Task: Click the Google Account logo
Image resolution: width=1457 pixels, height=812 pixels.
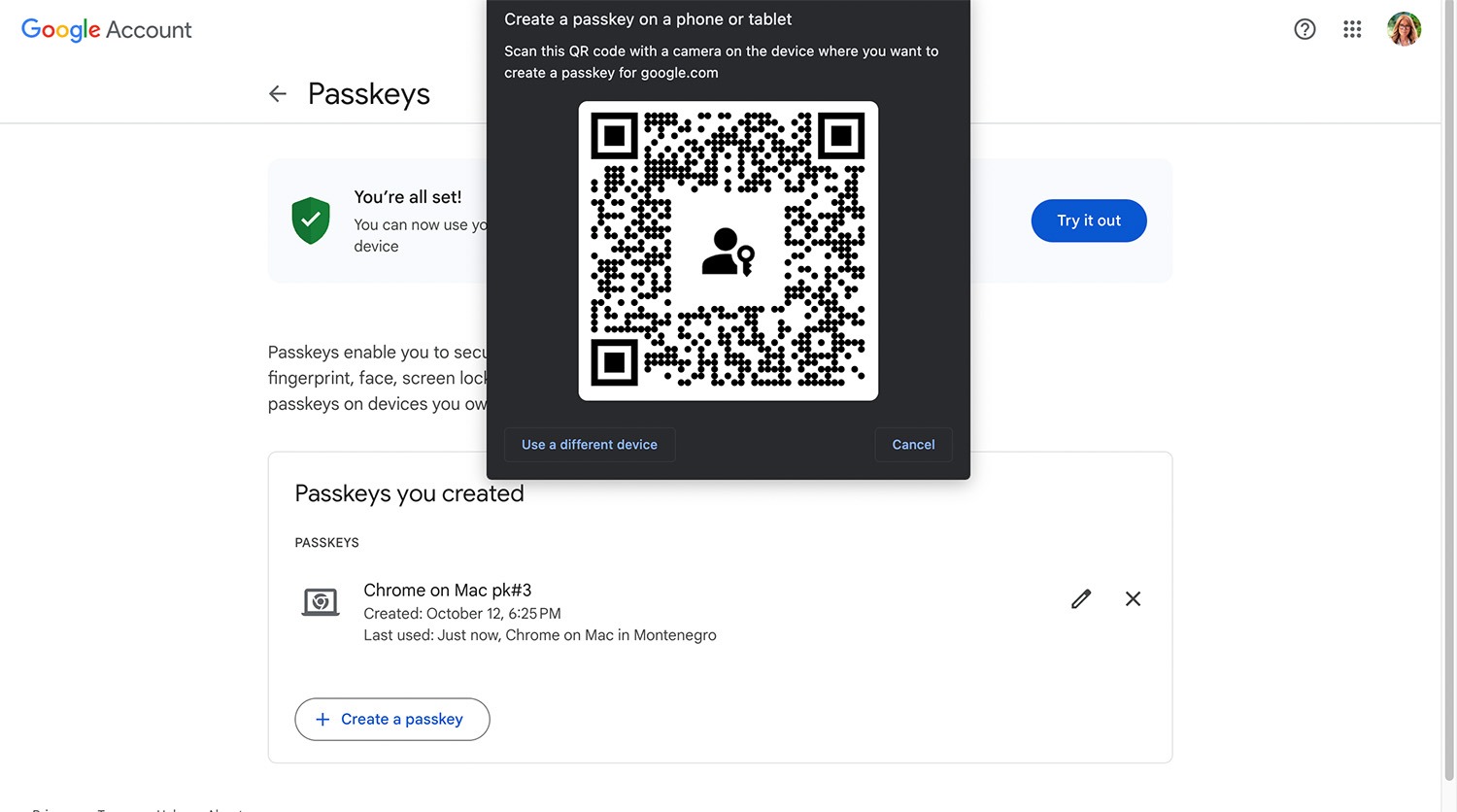Action: pyautogui.click(x=107, y=30)
